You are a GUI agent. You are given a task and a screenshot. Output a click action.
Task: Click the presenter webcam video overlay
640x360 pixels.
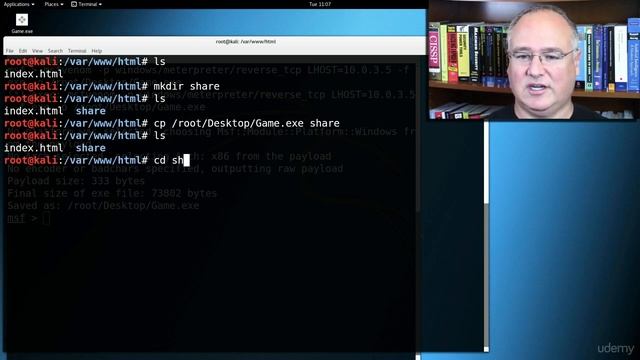tap(534, 60)
